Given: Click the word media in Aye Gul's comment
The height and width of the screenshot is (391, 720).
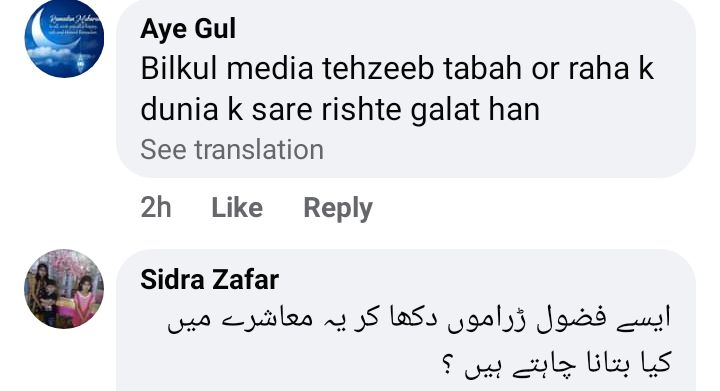Looking at the screenshot, I should [x=270, y=68].
